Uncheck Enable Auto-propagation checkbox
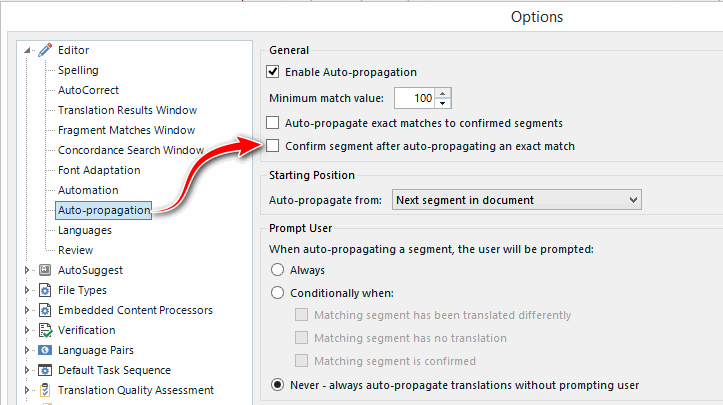The width and height of the screenshot is (723, 405). (x=273, y=71)
